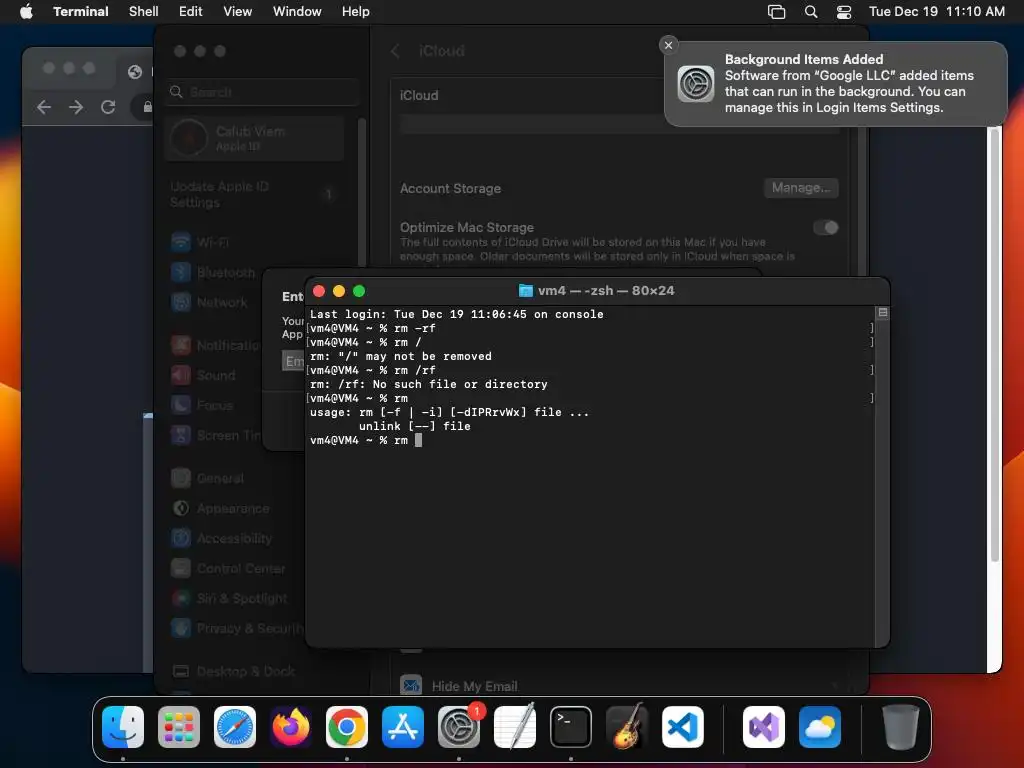Click the globe icon in the browser tab

point(135,72)
